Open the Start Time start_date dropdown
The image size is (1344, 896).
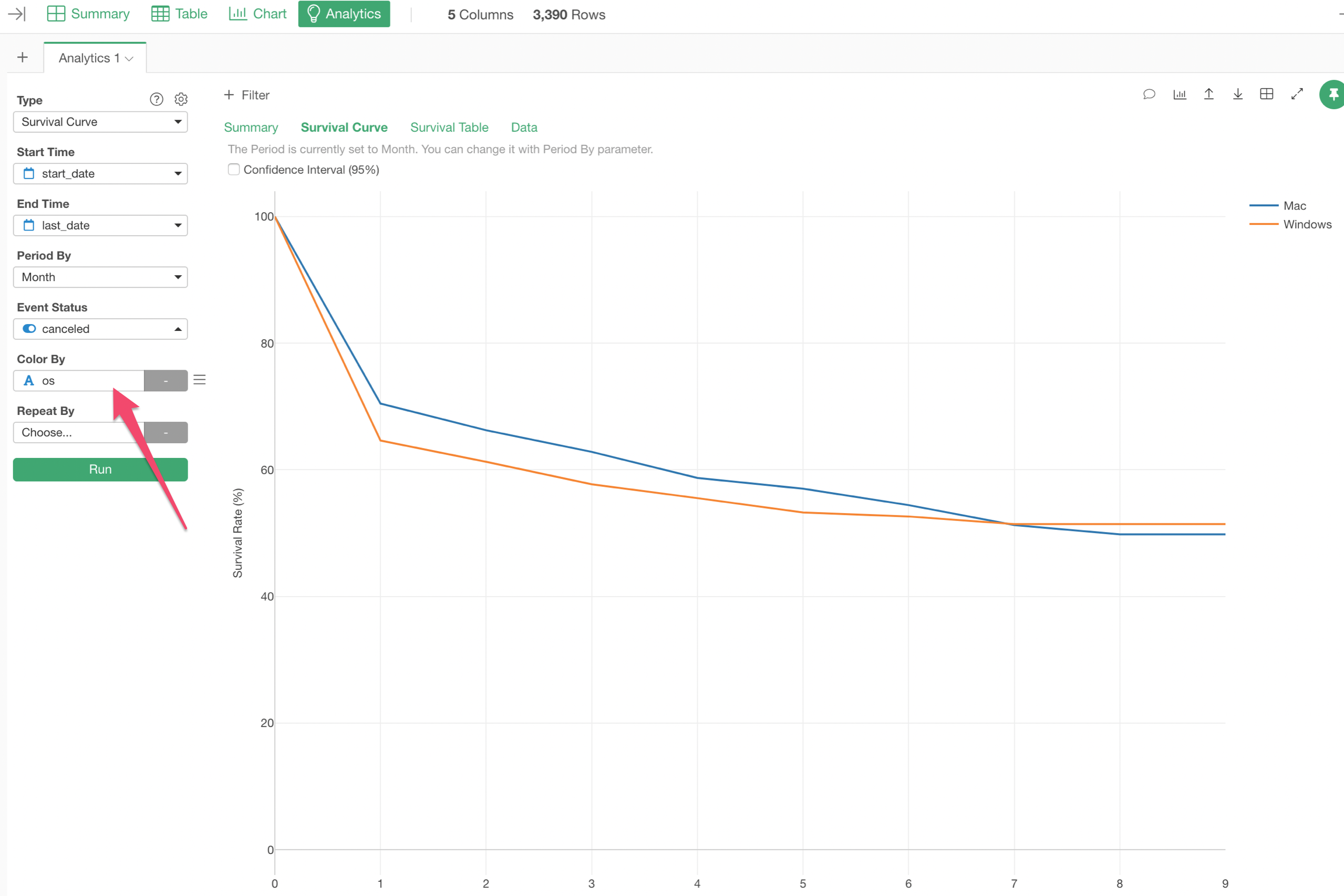pos(100,174)
